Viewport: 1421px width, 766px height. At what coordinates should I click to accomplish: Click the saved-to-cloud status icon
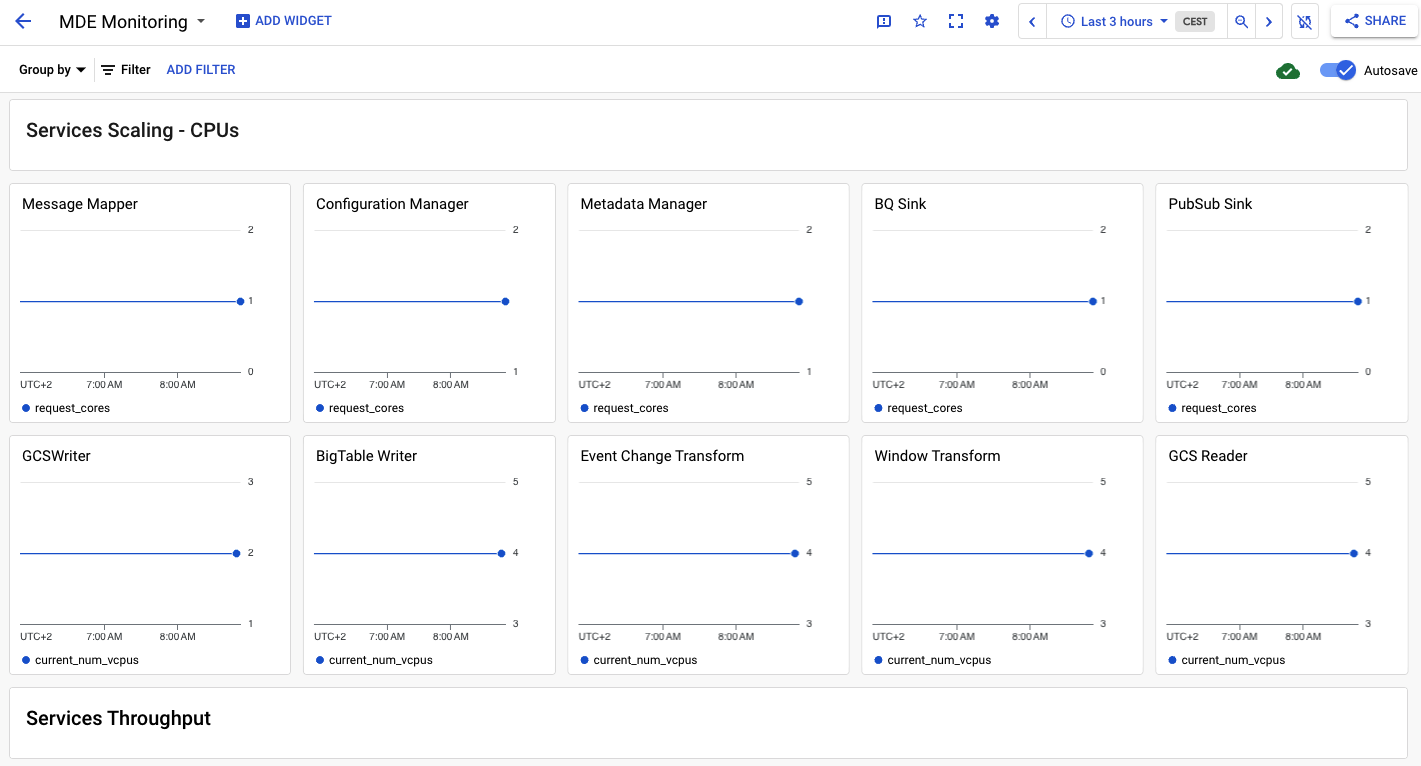click(x=1288, y=70)
